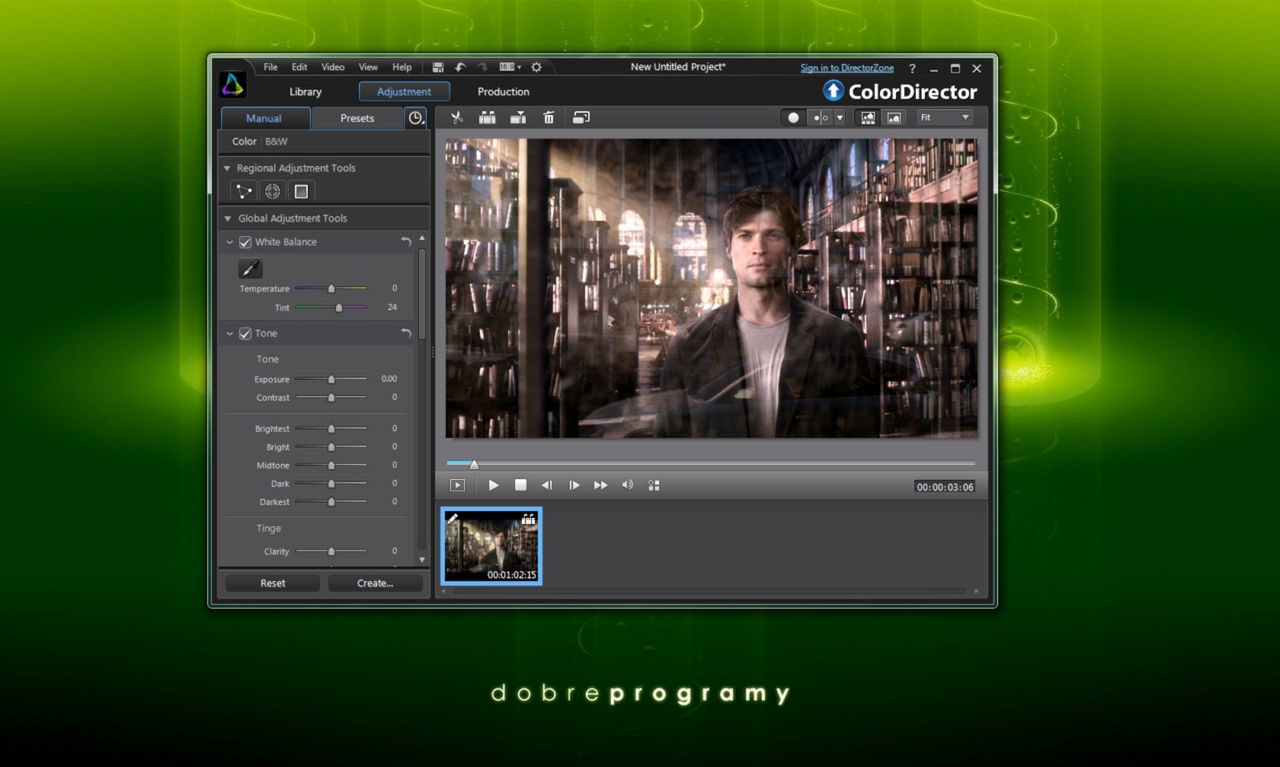Click the four-square icon next to volume
The image size is (1280, 767).
654,485
